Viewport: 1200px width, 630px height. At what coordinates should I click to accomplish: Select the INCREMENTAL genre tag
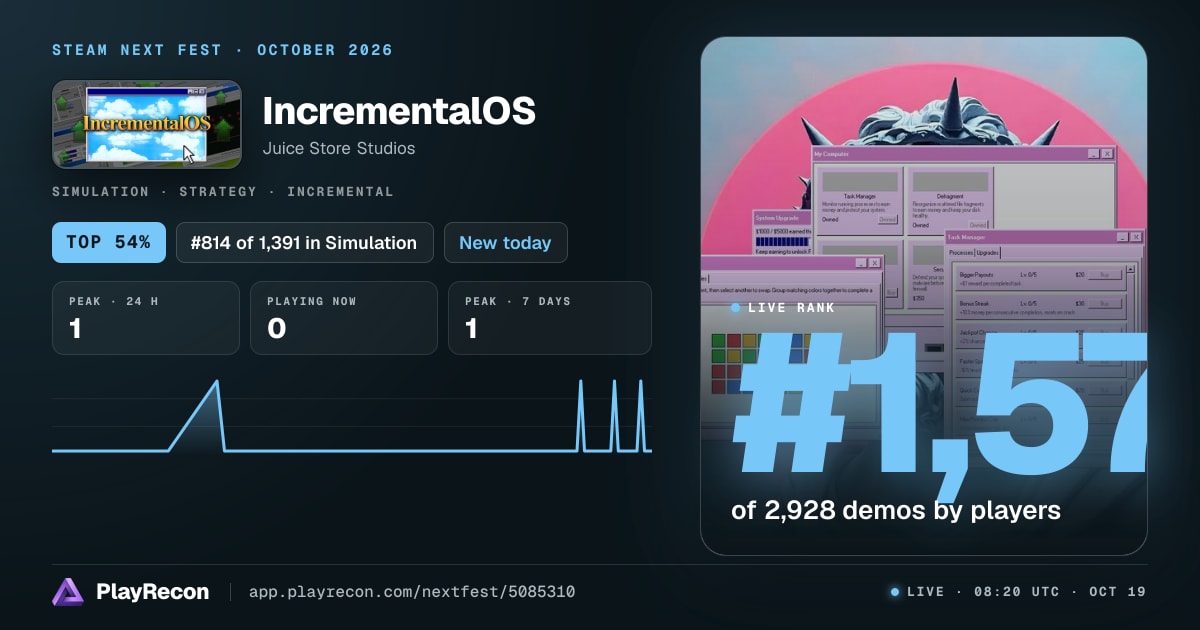(340, 191)
